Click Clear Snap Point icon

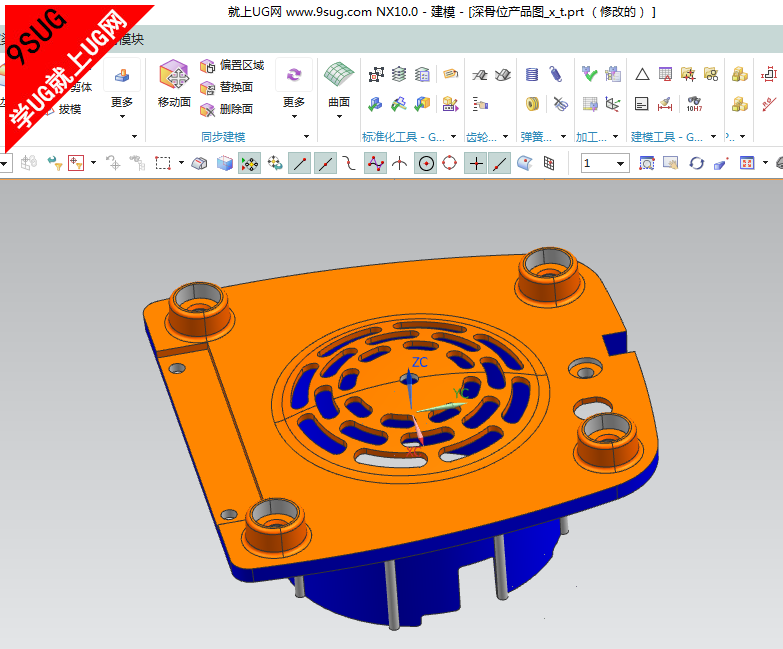(x=275, y=163)
